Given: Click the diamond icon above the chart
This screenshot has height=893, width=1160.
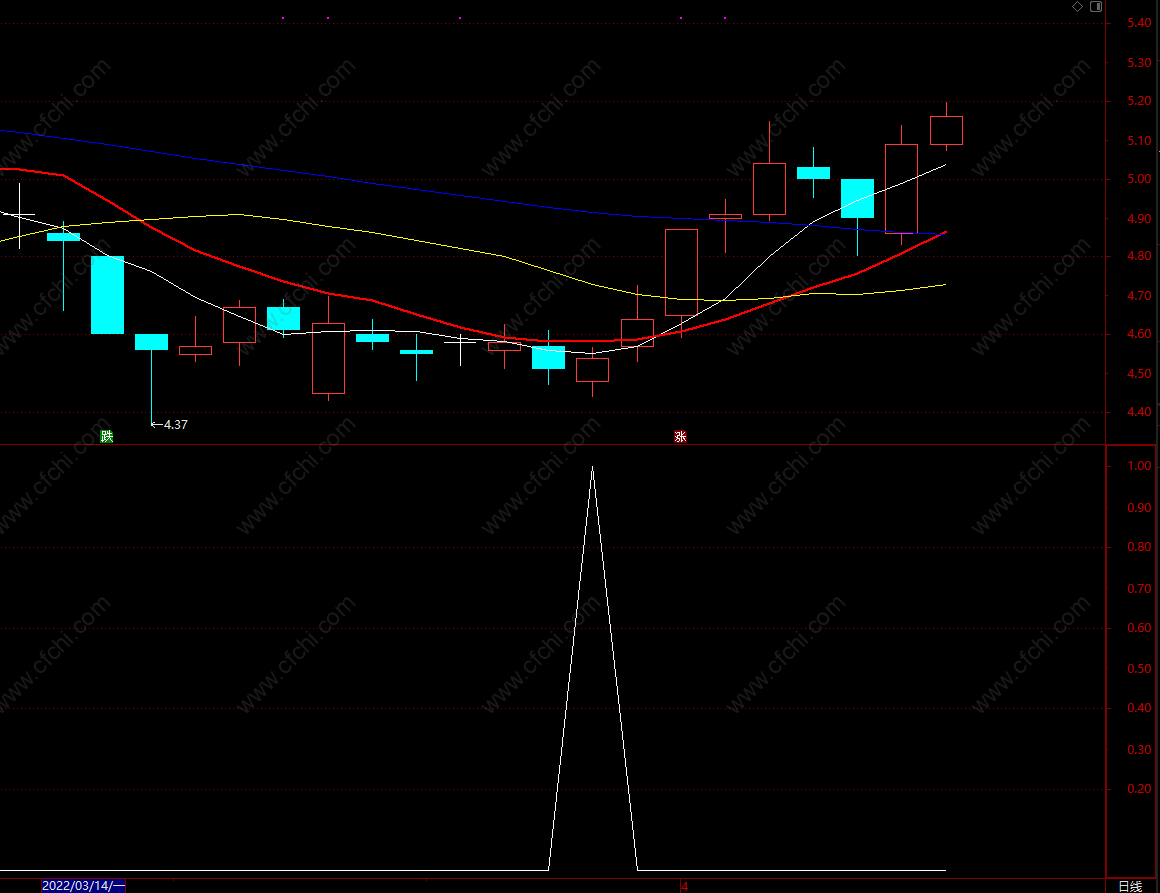Looking at the screenshot, I should point(1077,7).
